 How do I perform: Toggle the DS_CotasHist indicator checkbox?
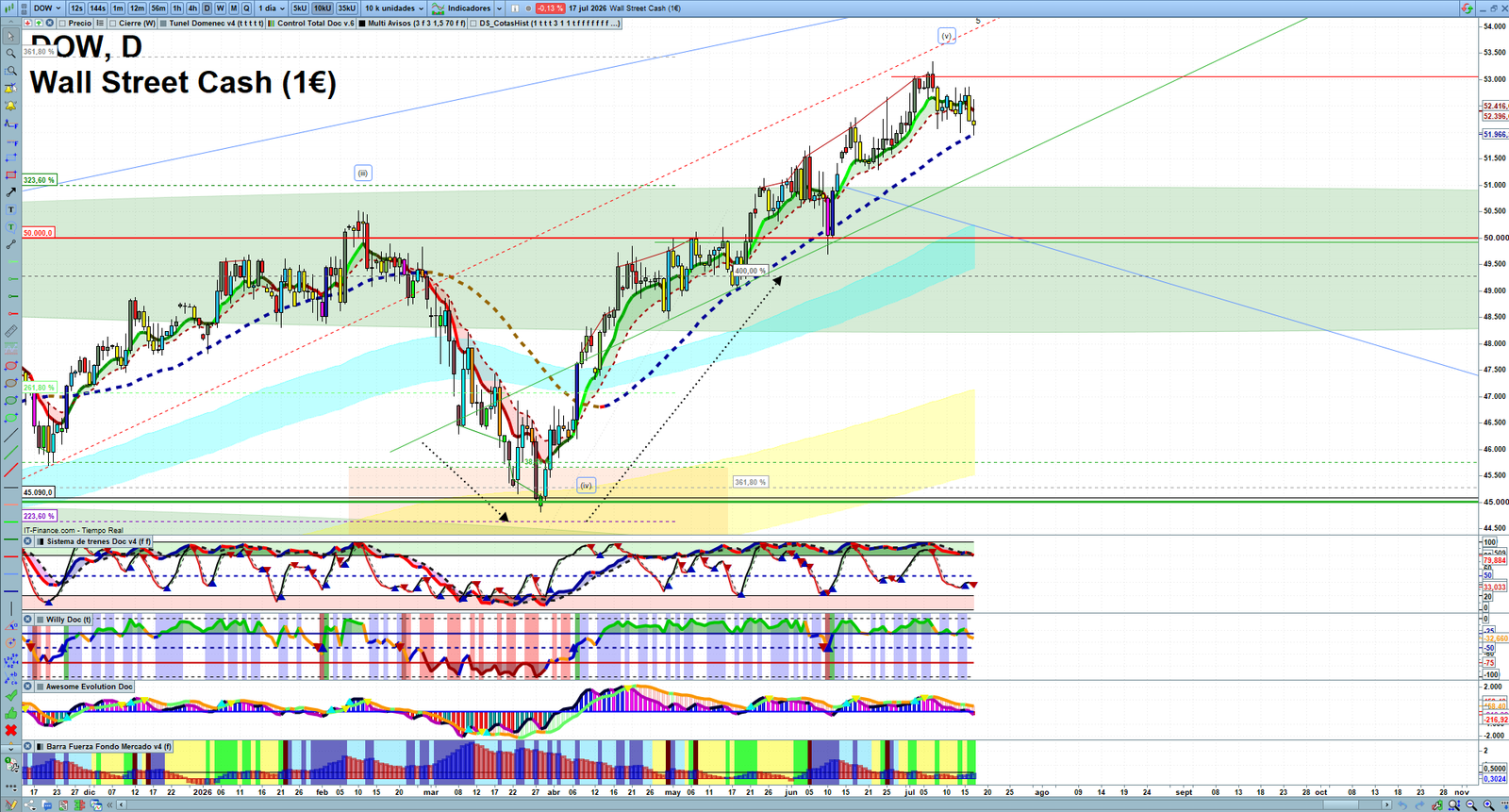point(473,24)
